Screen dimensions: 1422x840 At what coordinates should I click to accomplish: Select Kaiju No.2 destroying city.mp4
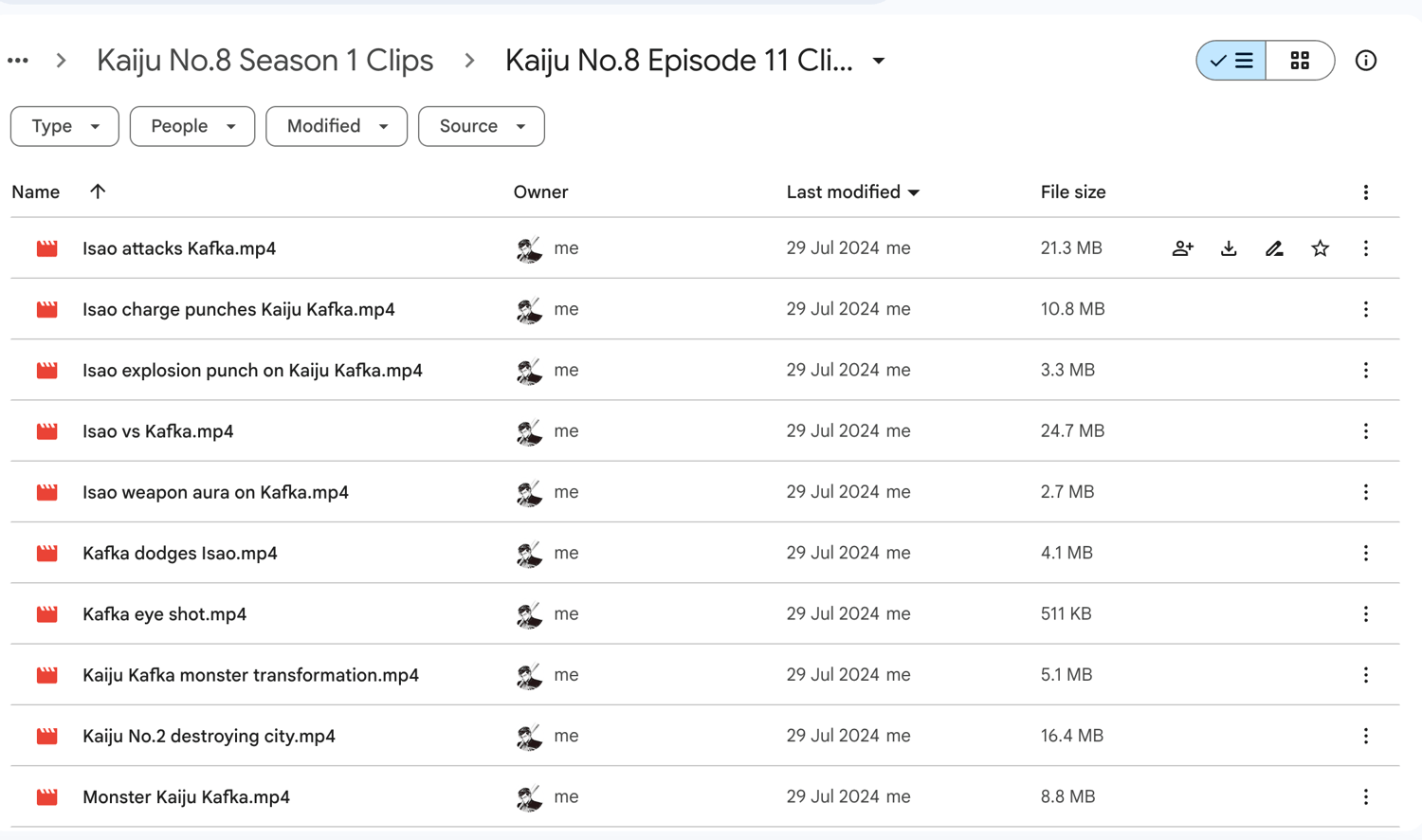pos(209,736)
